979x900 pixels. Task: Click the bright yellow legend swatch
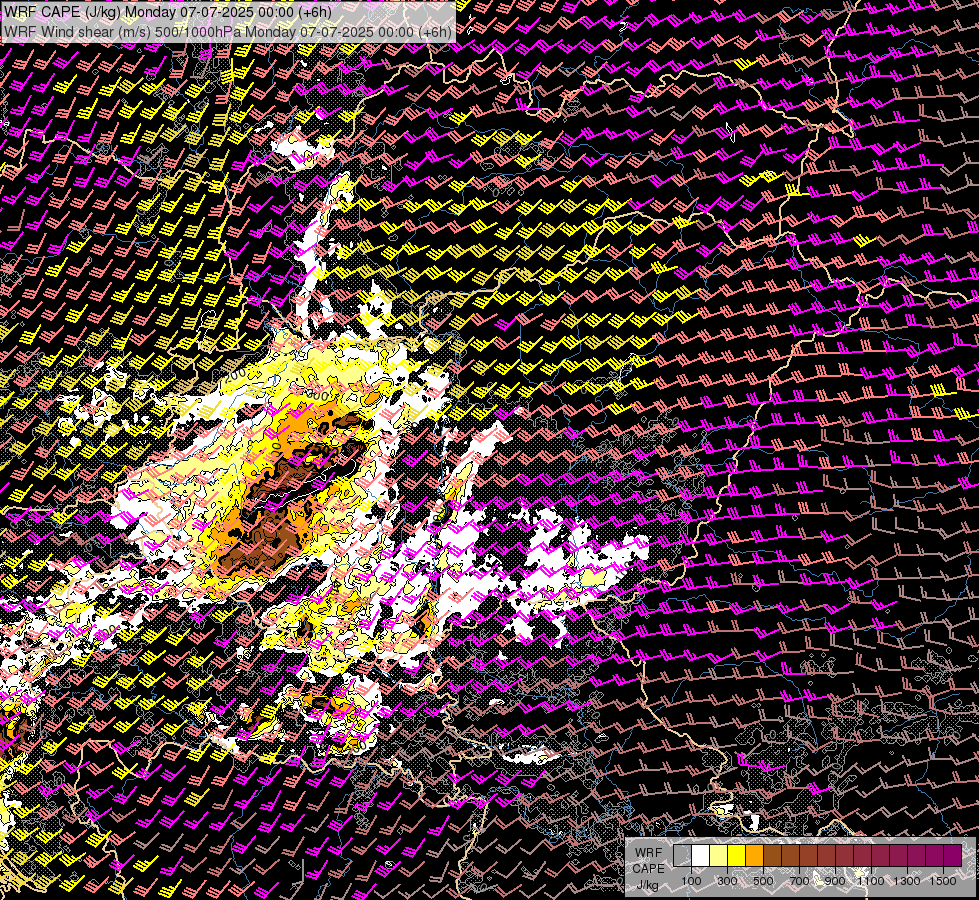pos(737,855)
